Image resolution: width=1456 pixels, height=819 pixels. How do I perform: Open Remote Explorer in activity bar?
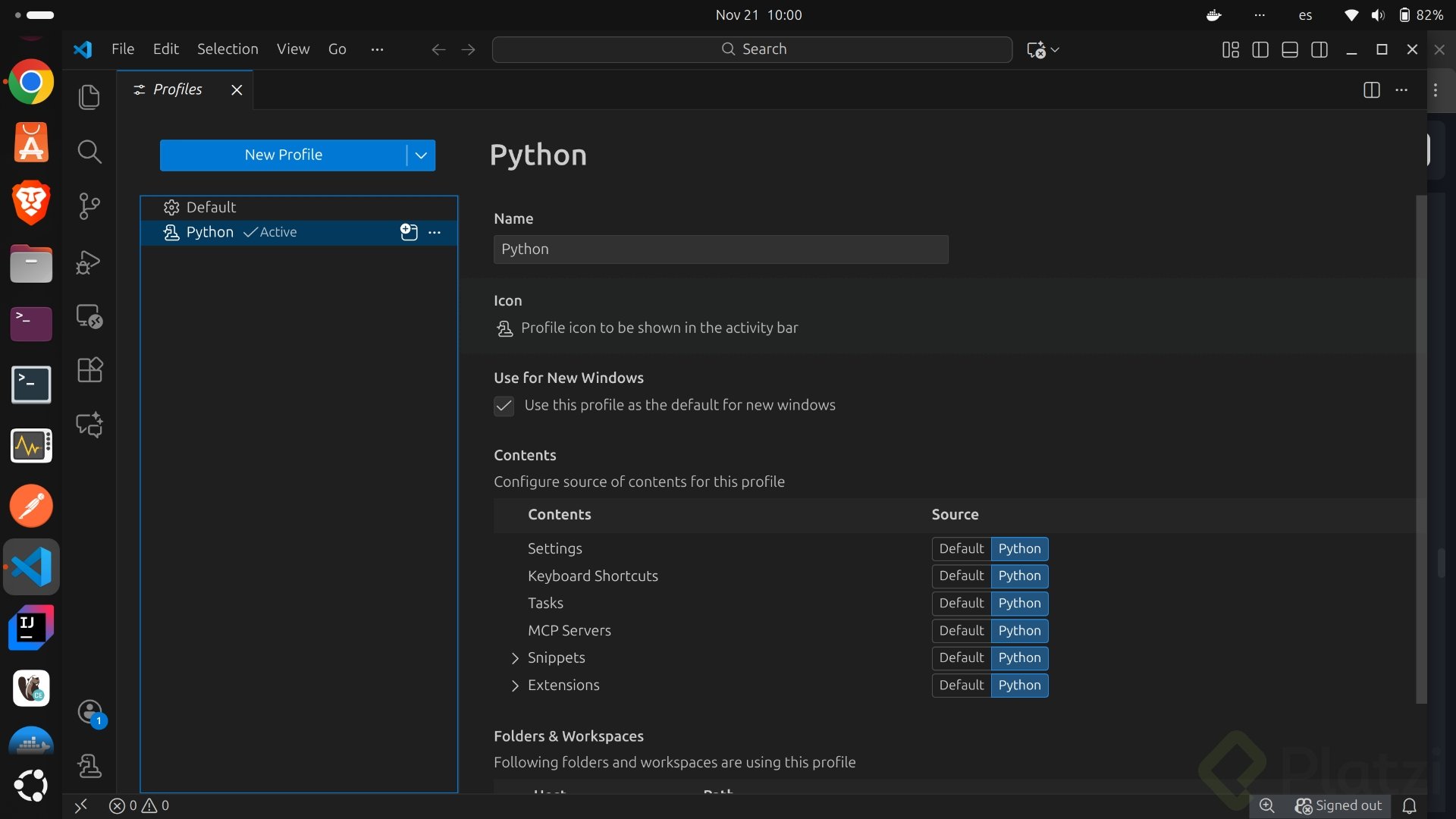point(89,316)
